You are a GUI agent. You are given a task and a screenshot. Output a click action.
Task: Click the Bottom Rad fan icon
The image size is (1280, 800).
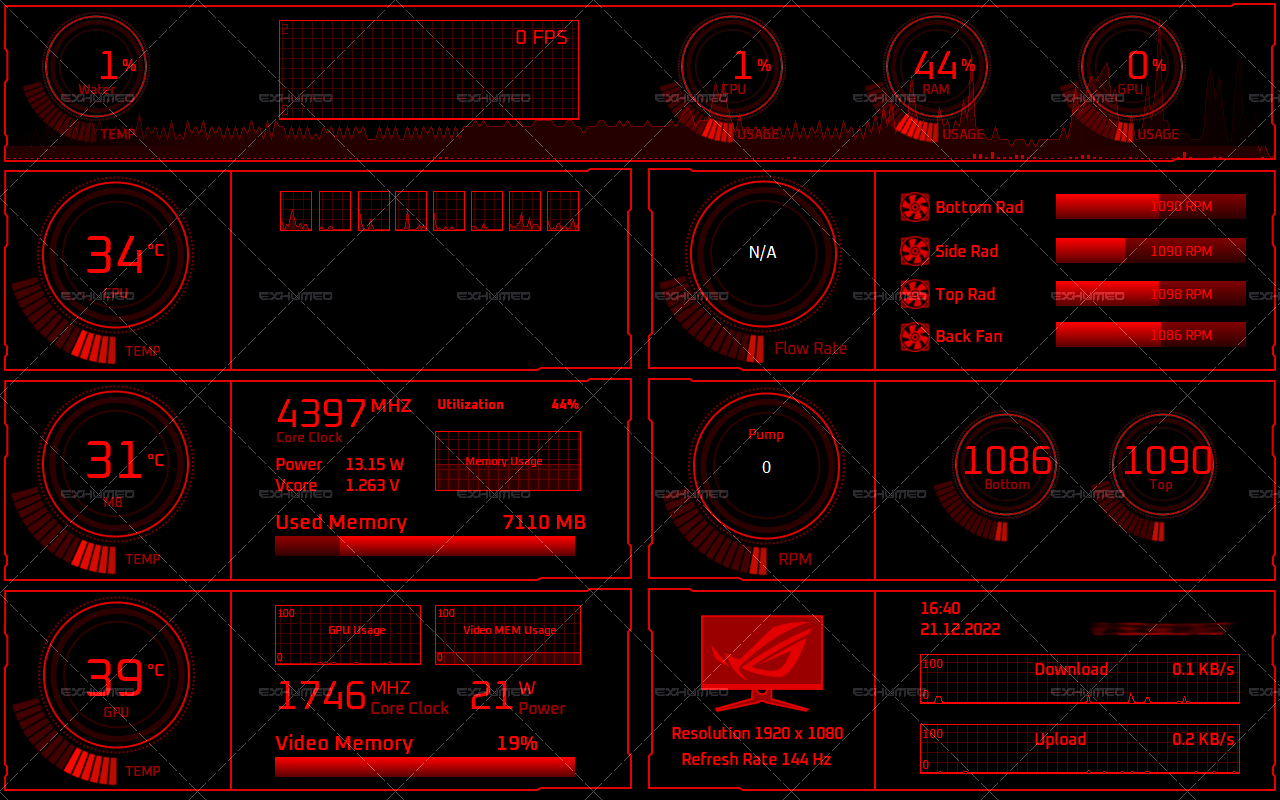(x=913, y=208)
